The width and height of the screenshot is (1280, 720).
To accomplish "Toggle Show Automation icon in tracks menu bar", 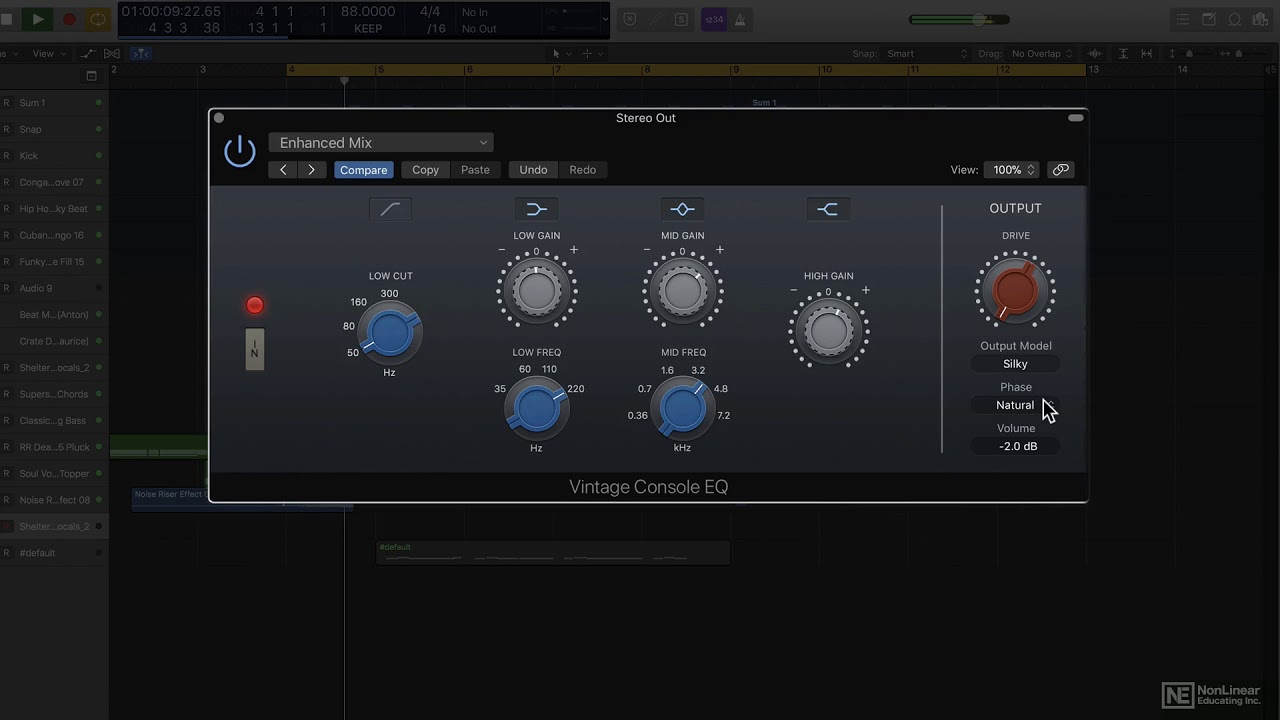I will coord(88,53).
